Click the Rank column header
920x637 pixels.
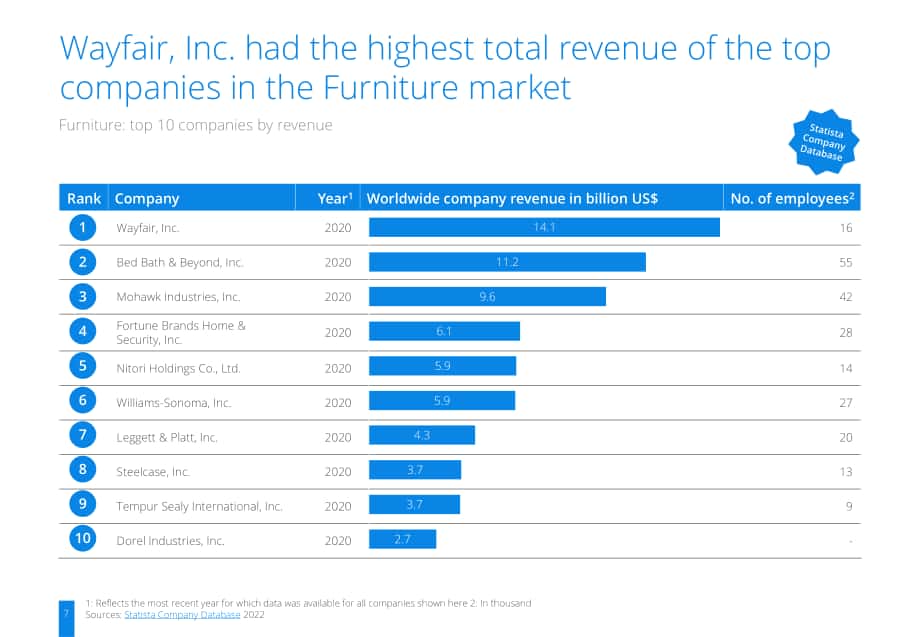click(83, 198)
